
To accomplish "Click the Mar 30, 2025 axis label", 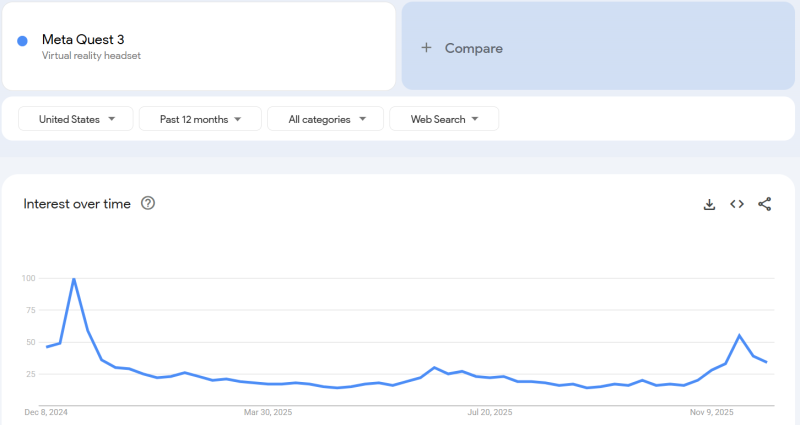I will 267,412.
